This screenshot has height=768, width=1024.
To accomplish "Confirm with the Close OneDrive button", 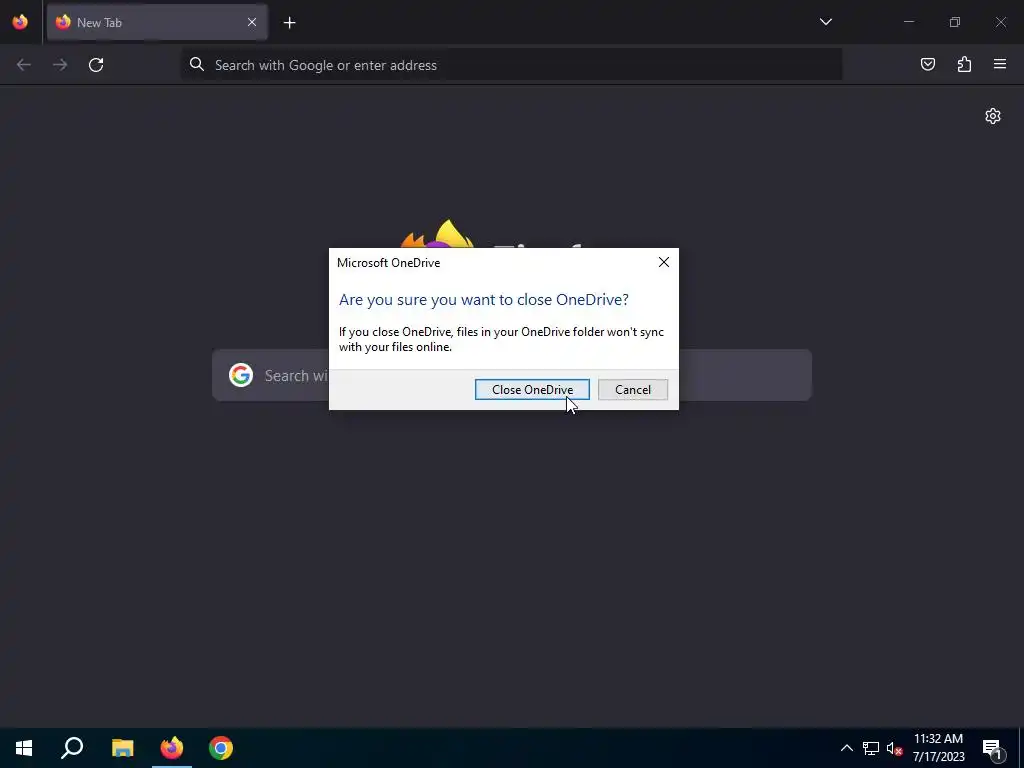I will point(532,390).
